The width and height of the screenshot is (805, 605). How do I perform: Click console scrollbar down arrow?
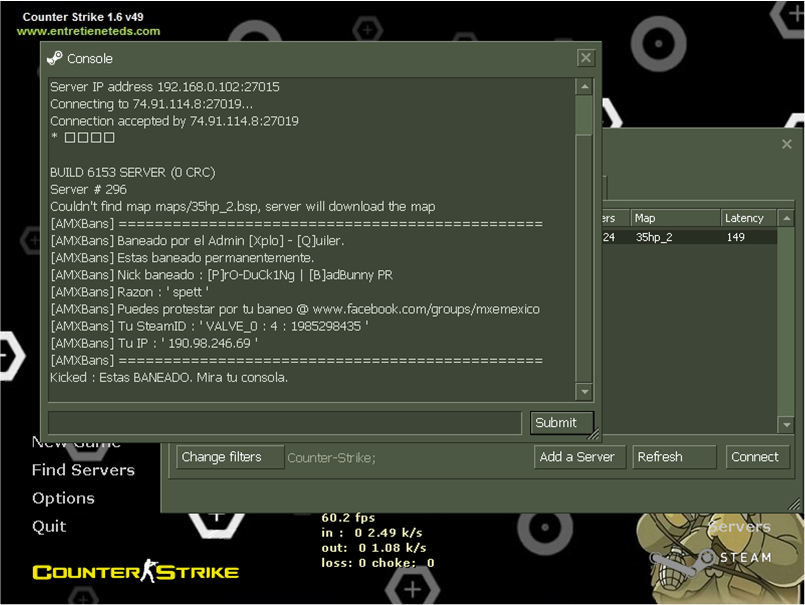[584, 392]
